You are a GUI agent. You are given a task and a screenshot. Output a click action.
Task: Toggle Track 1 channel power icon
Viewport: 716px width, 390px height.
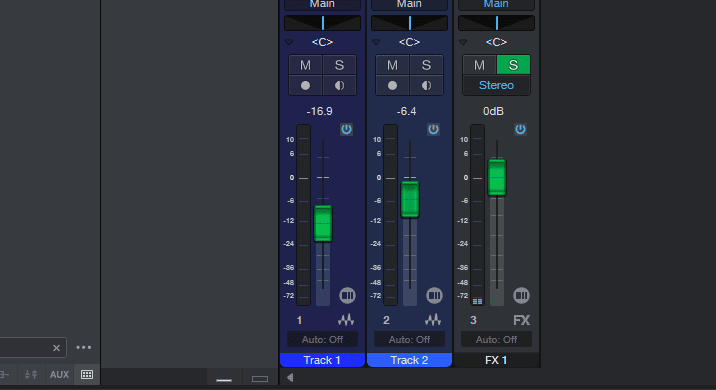pos(346,129)
